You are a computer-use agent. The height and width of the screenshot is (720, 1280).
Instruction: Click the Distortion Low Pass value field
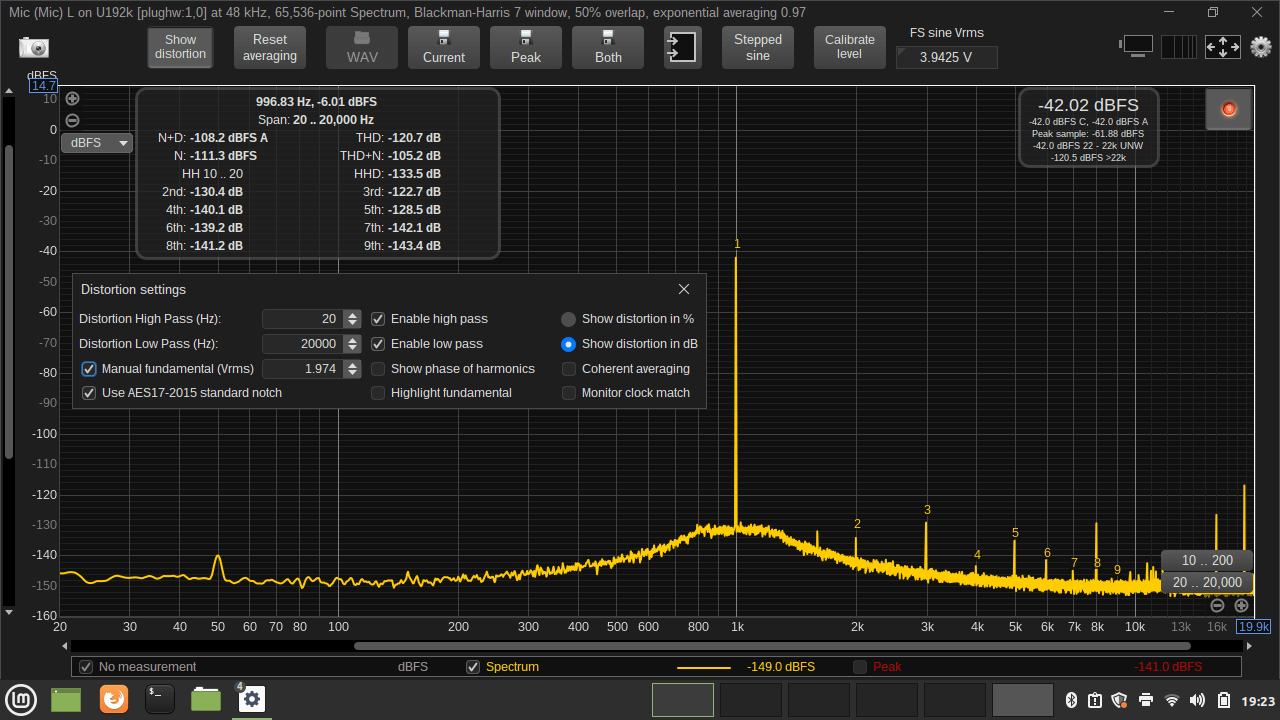pyautogui.click(x=303, y=344)
